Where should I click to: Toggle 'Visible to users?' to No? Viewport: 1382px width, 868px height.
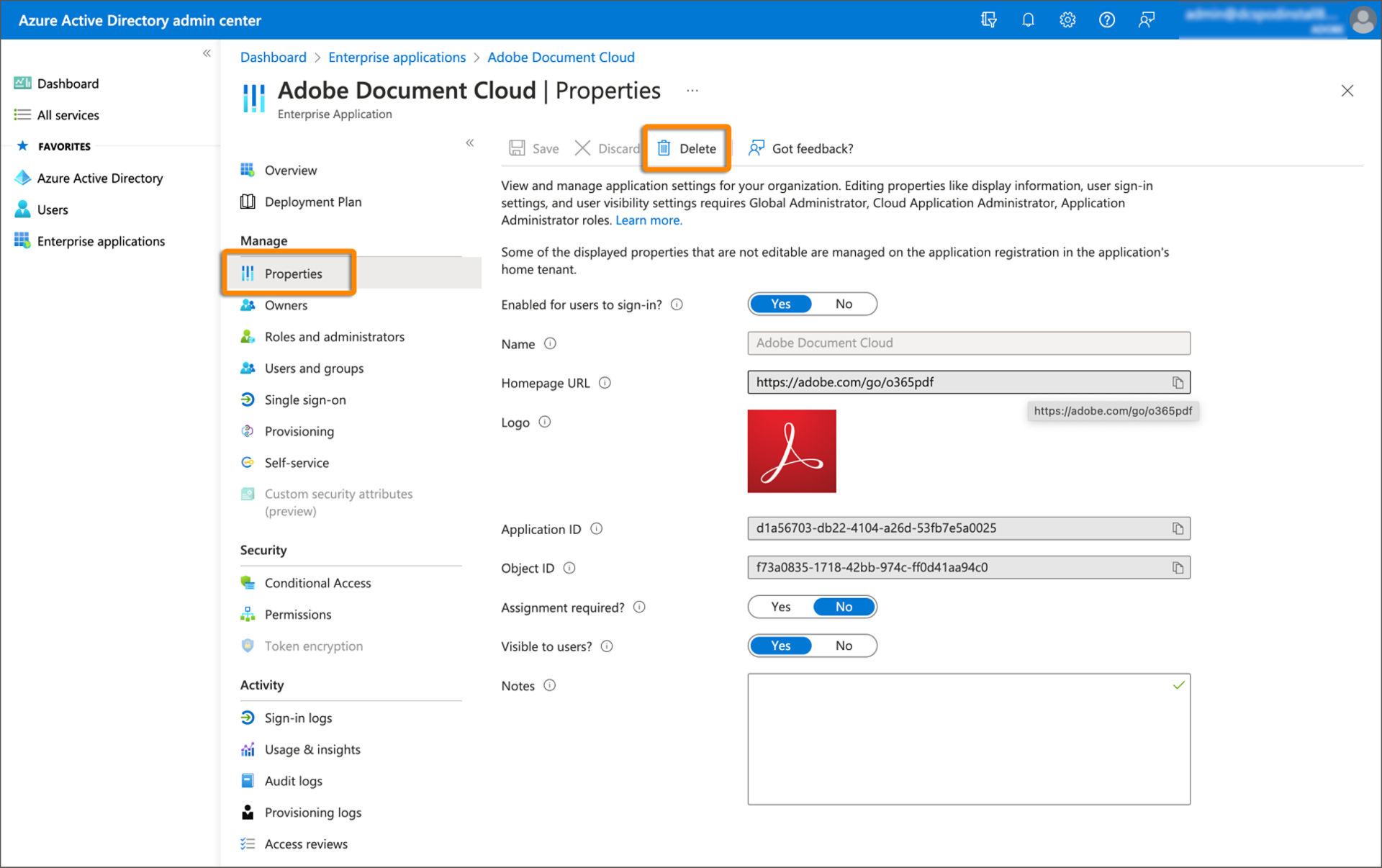coord(842,645)
